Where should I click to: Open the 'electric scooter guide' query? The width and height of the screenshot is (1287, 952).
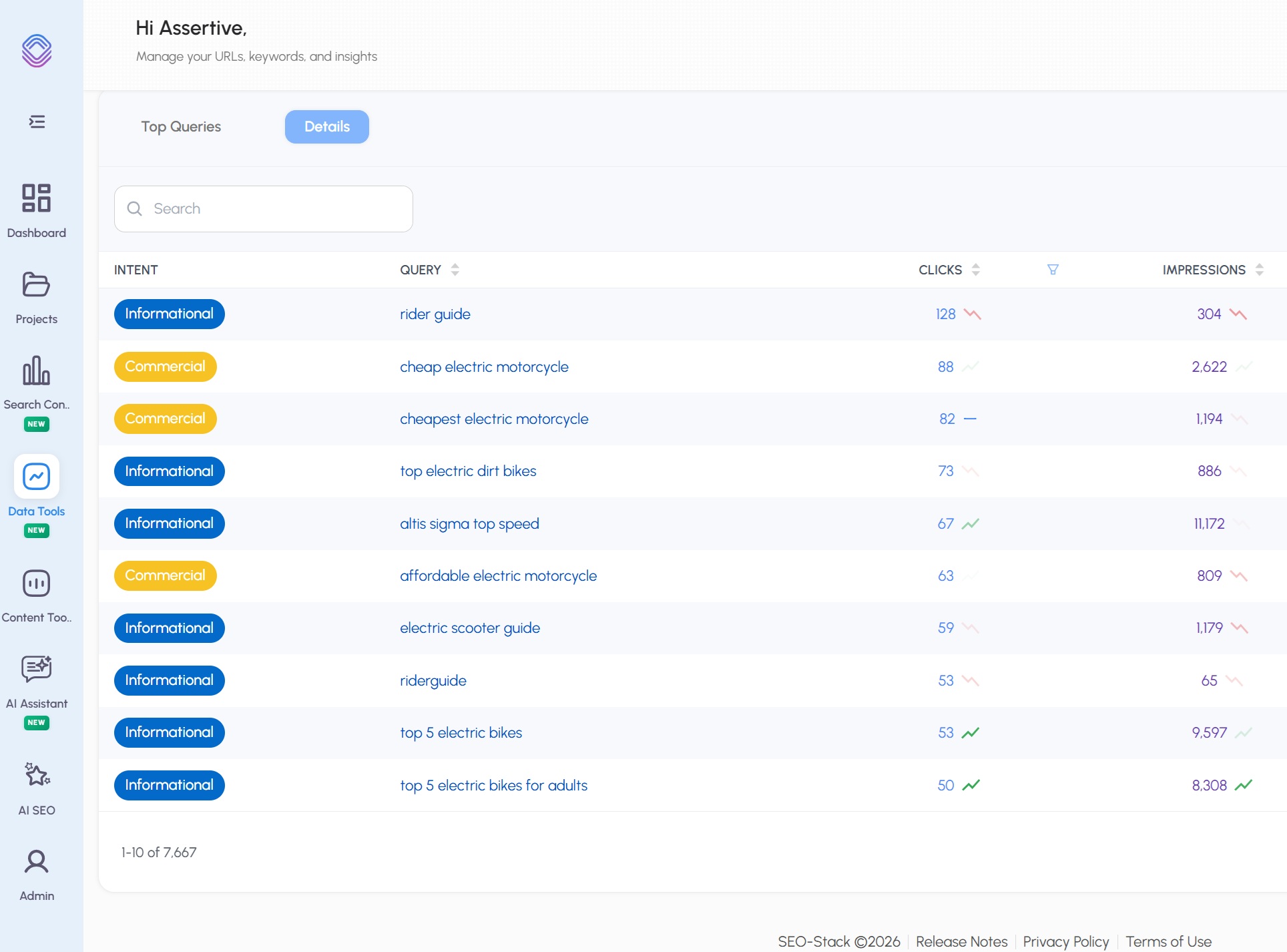(470, 628)
